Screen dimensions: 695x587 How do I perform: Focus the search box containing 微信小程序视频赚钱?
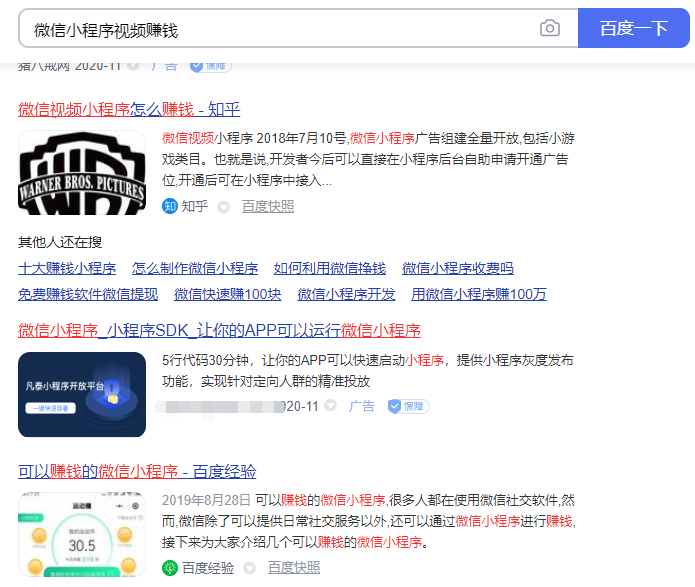click(x=298, y=28)
